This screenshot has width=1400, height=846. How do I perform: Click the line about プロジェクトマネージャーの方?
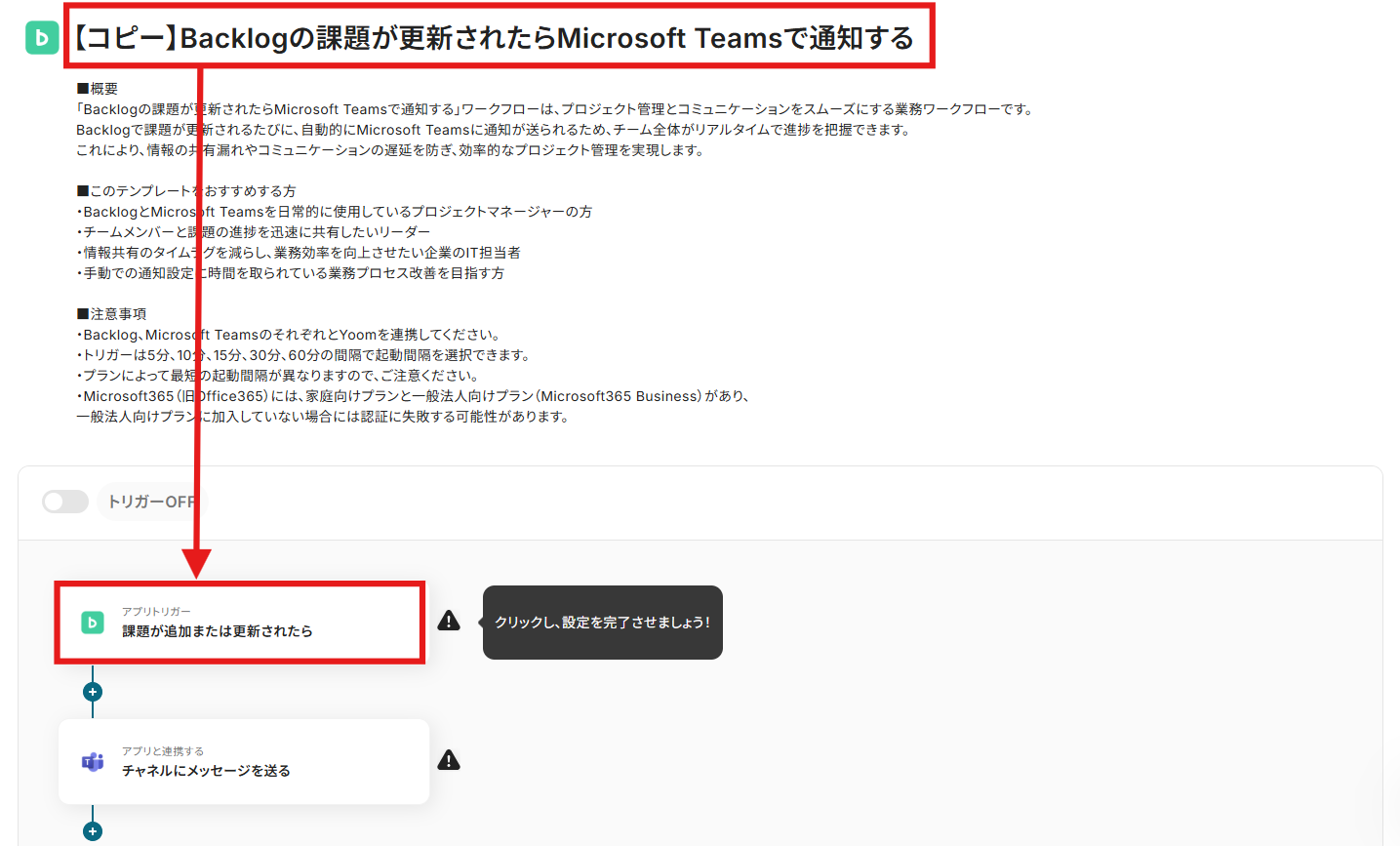[x=335, y=212]
